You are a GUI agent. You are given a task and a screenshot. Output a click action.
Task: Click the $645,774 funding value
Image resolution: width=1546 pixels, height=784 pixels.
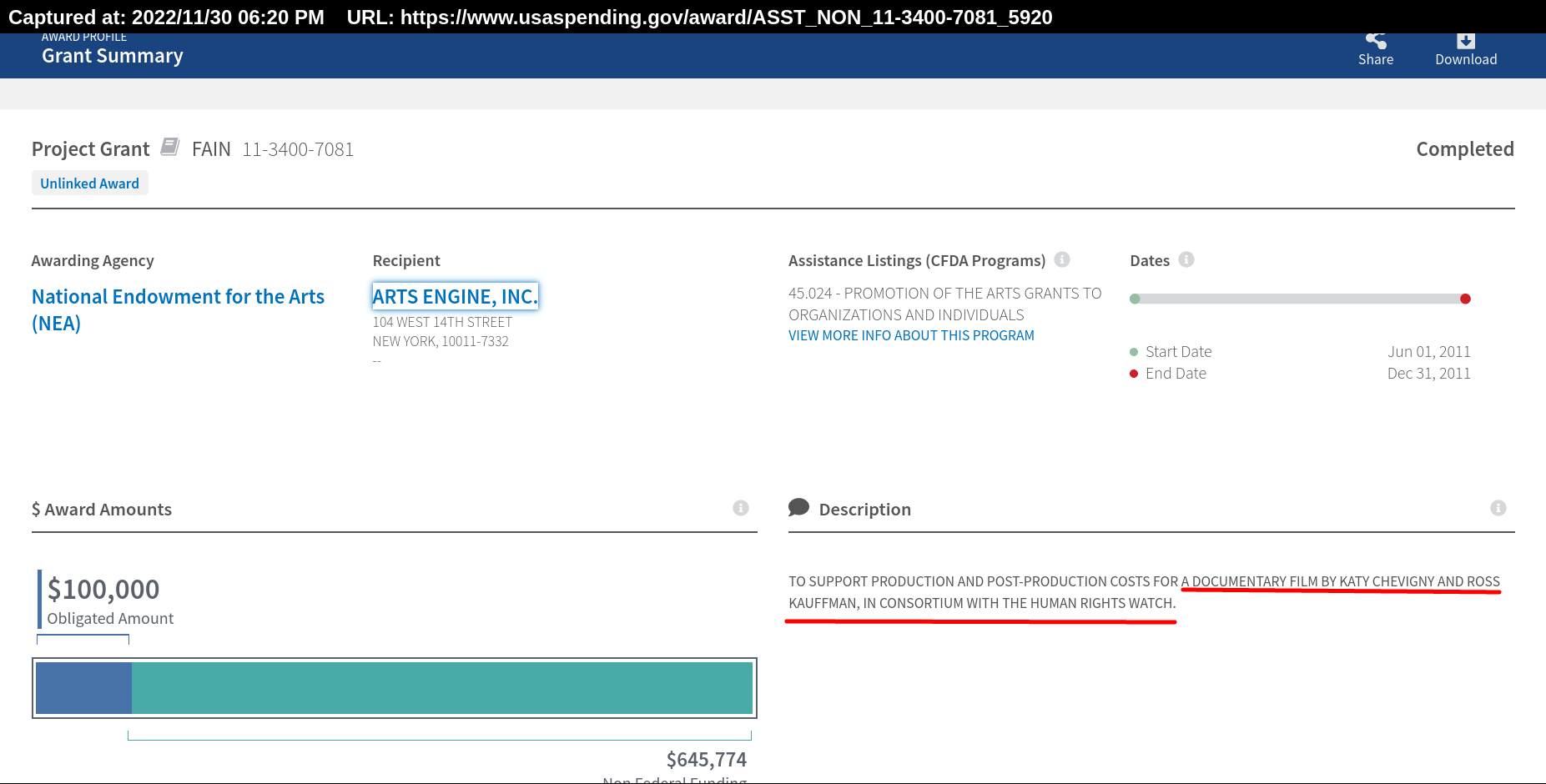point(707,760)
